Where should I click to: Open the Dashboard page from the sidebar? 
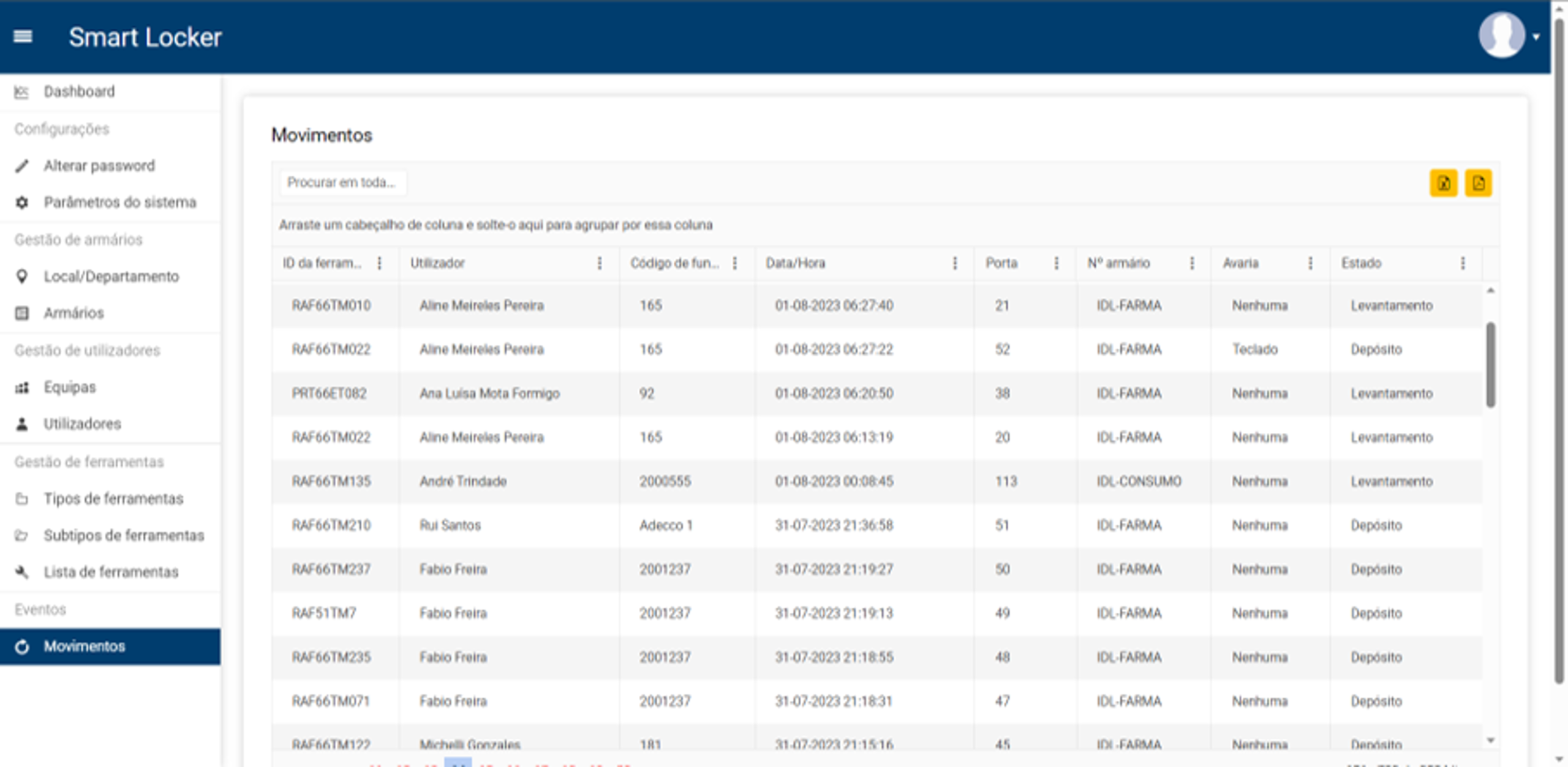tap(78, 91)
